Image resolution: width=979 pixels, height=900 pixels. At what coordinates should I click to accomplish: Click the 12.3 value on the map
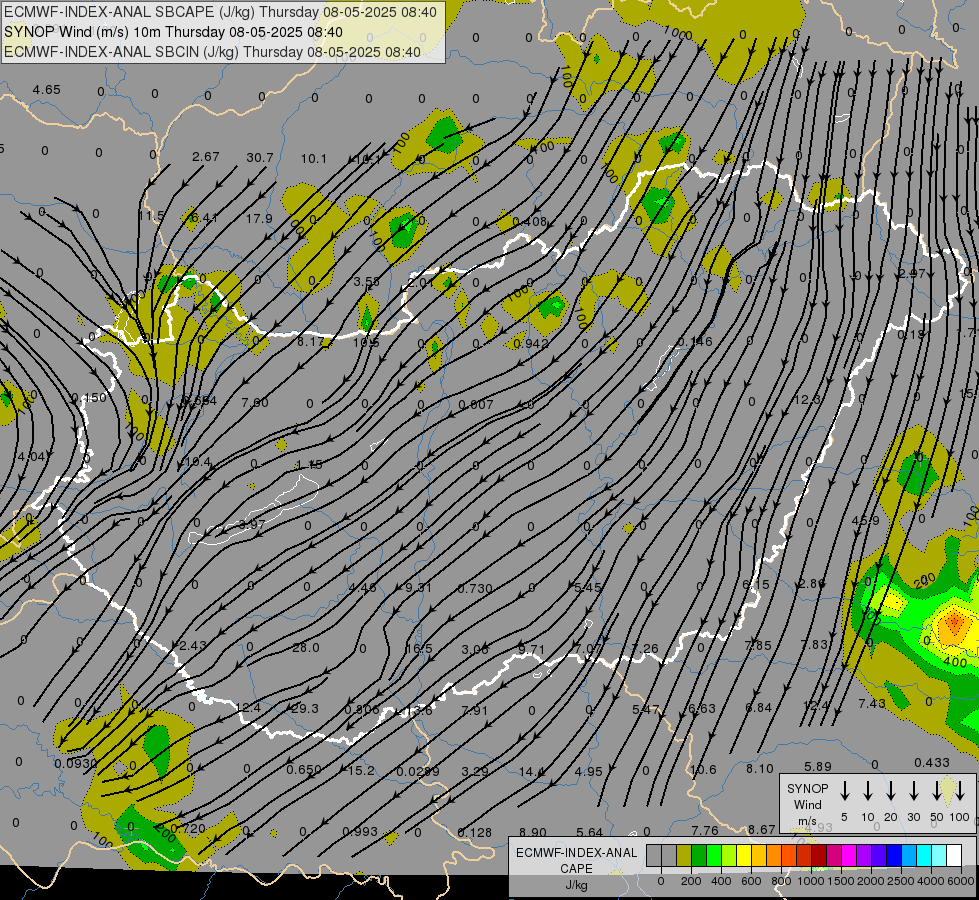pyautogui.click(x=807, y=399)
